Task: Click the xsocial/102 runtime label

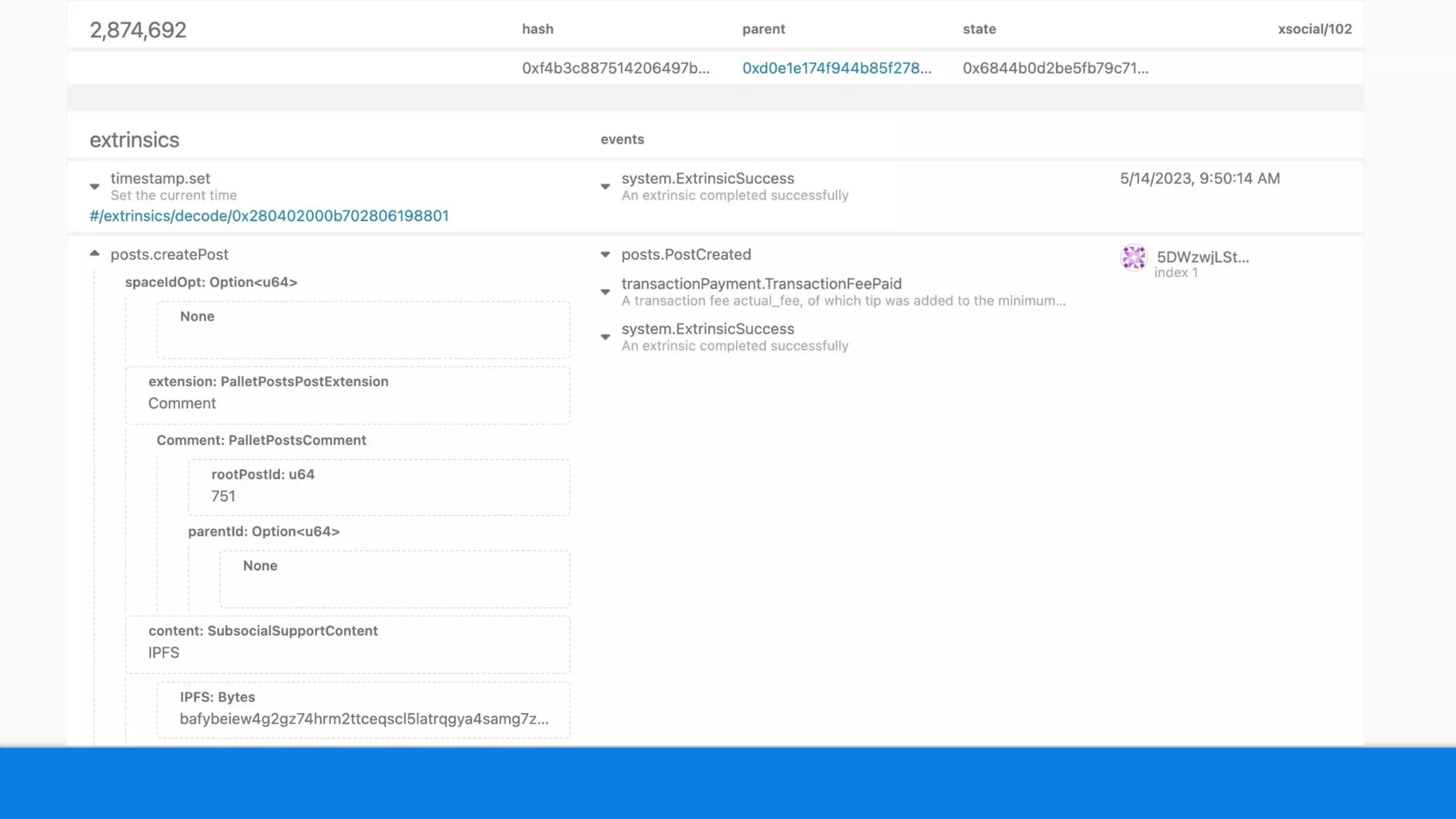Action: (1314, 29)
